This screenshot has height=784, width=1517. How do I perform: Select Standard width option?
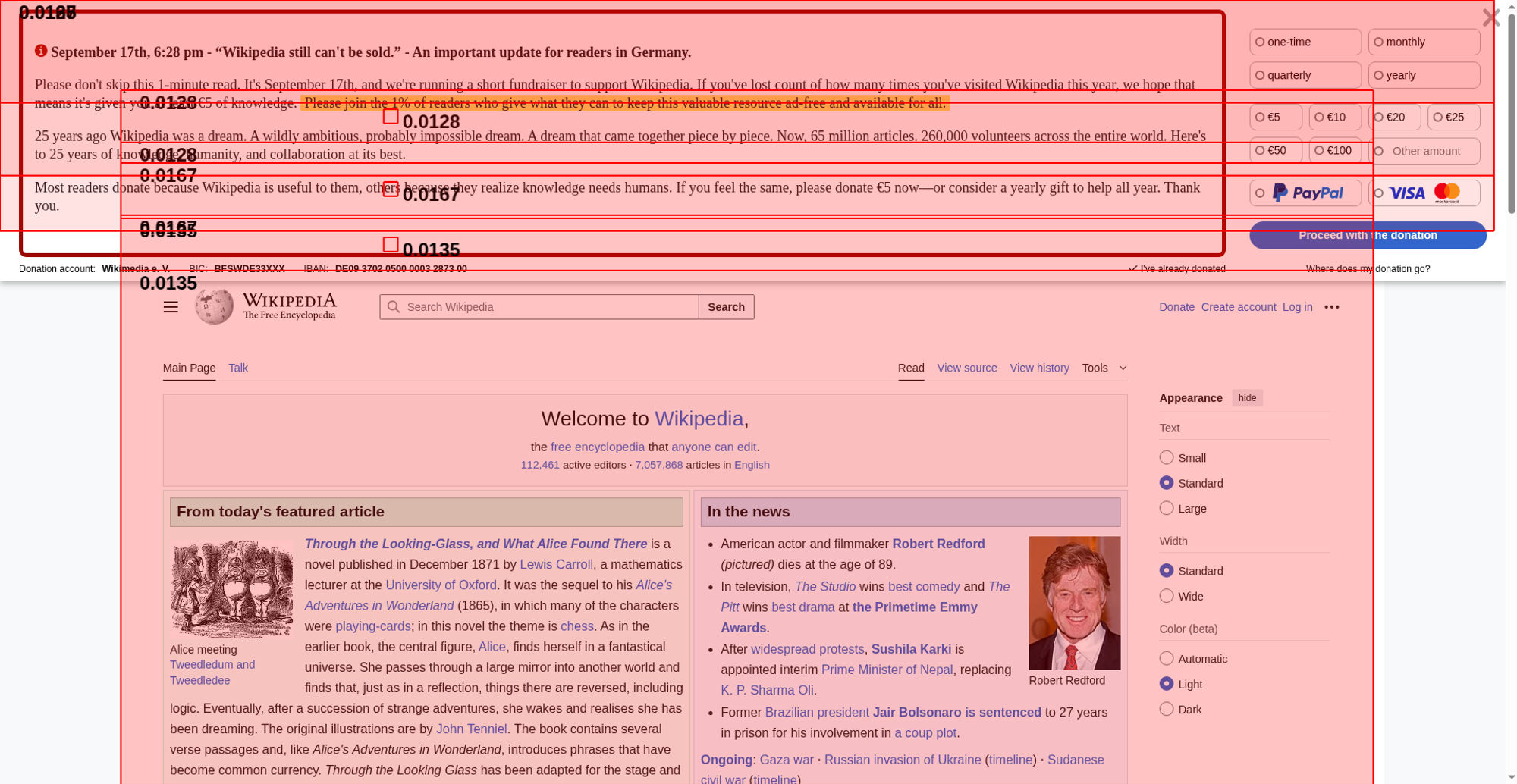point(1167,571)
